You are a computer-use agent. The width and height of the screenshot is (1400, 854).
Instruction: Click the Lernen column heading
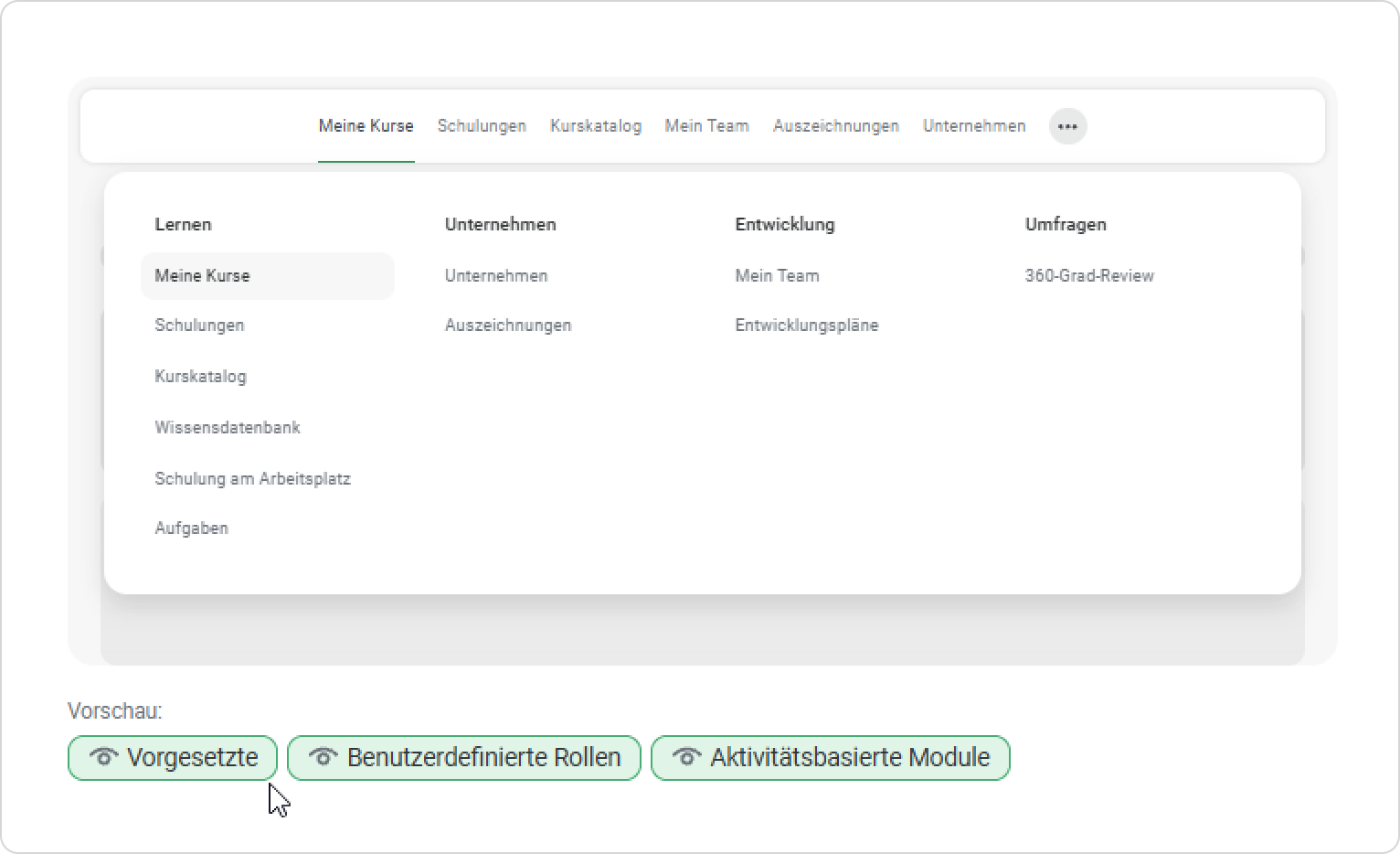click(x=183, y=225)
